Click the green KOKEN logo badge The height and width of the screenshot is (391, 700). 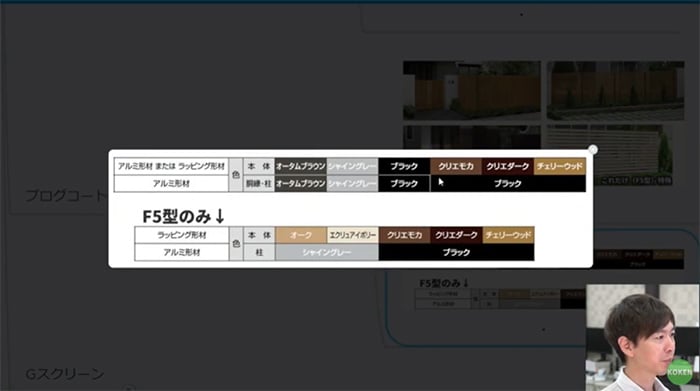[x=679, y=371]
